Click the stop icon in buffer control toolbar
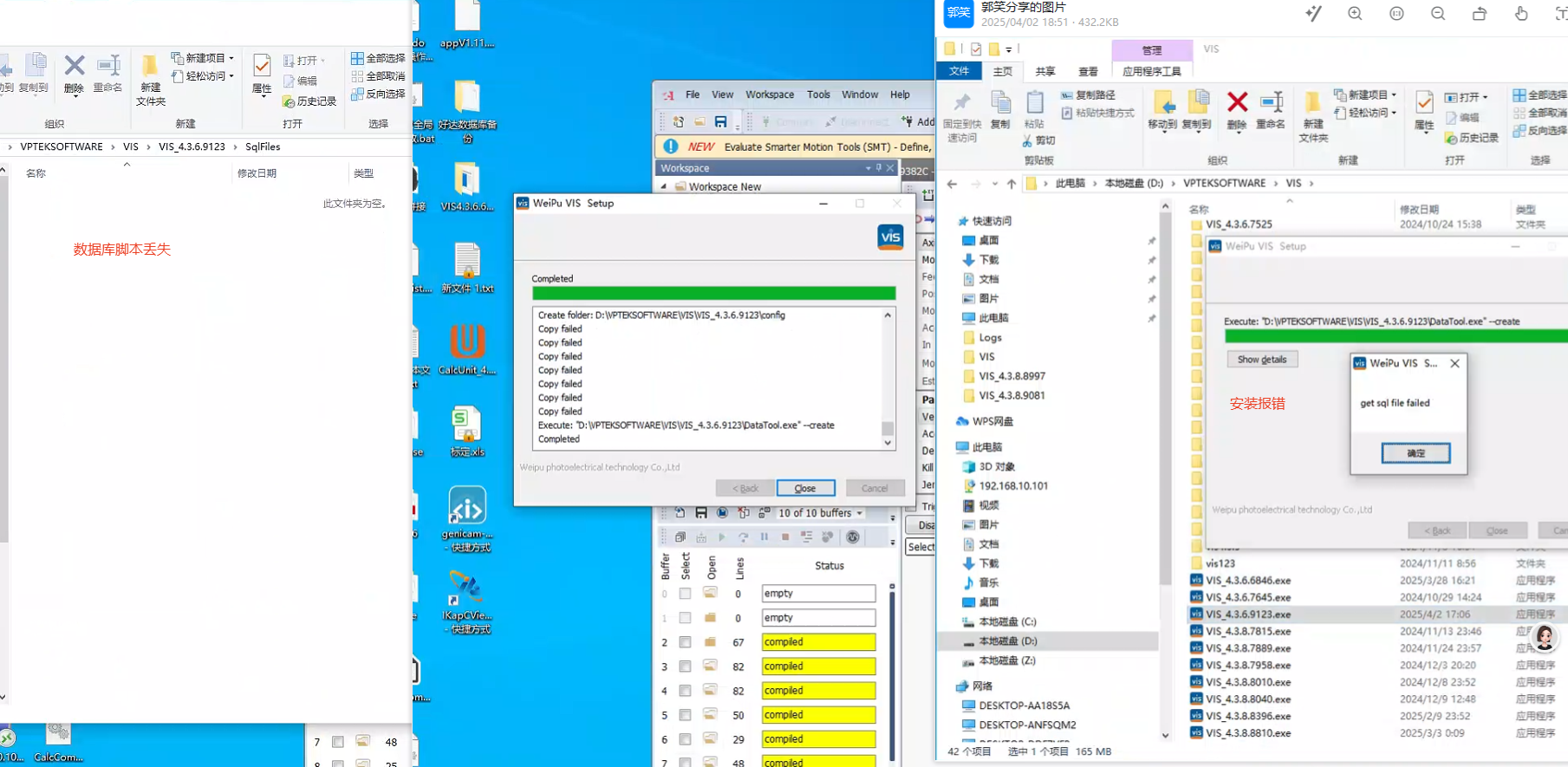1568x767 pixels. (x=785, y=537)
